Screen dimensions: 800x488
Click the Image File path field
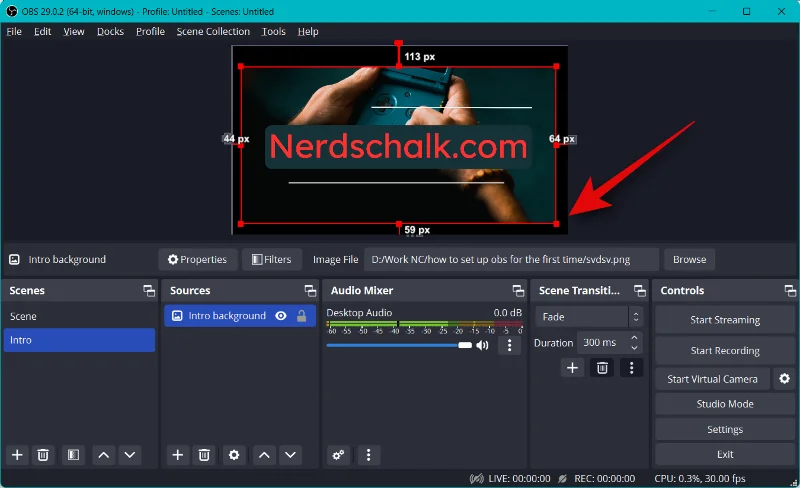pyautogui.click(x=511, y=259)
